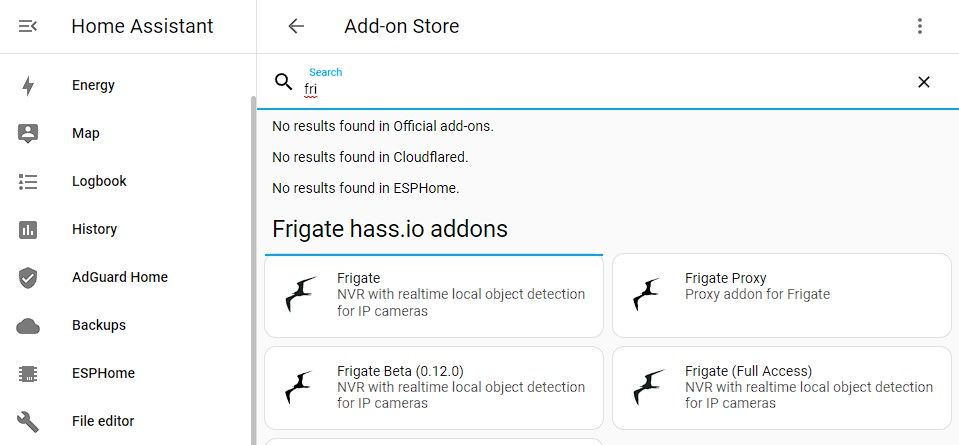959x445 pixels.
Task: Click the back arrow in the header
Action: tap(296, 26)
